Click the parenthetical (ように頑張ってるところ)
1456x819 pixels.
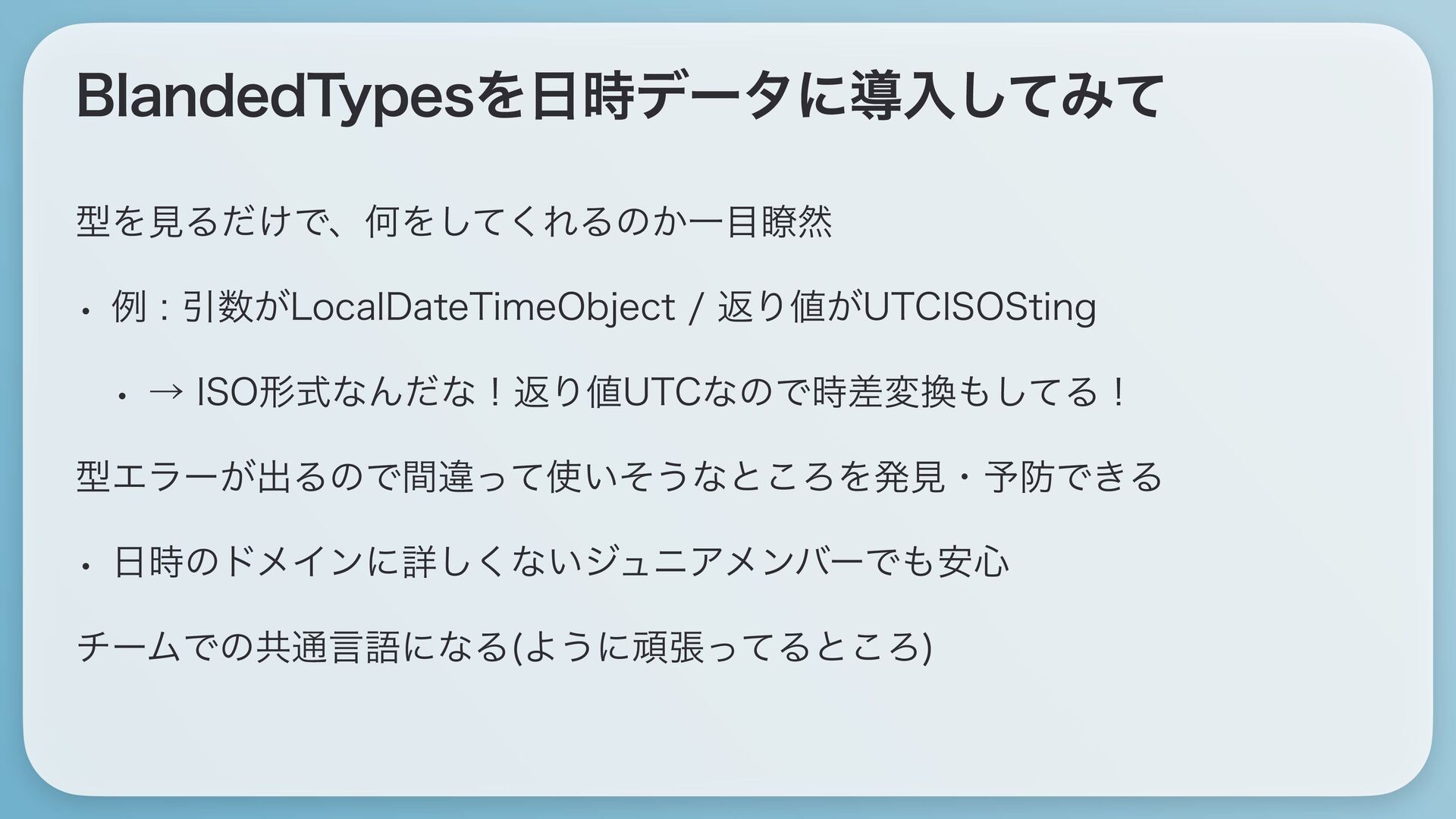(x=722, y=648)
